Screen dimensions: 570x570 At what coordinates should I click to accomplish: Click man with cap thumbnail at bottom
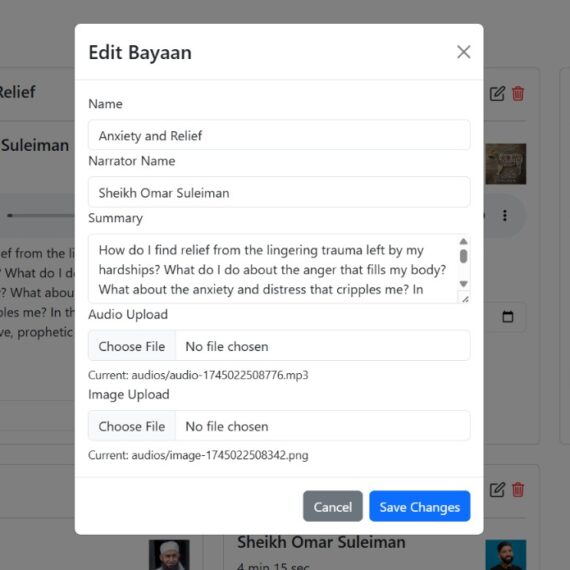[169, 555]
